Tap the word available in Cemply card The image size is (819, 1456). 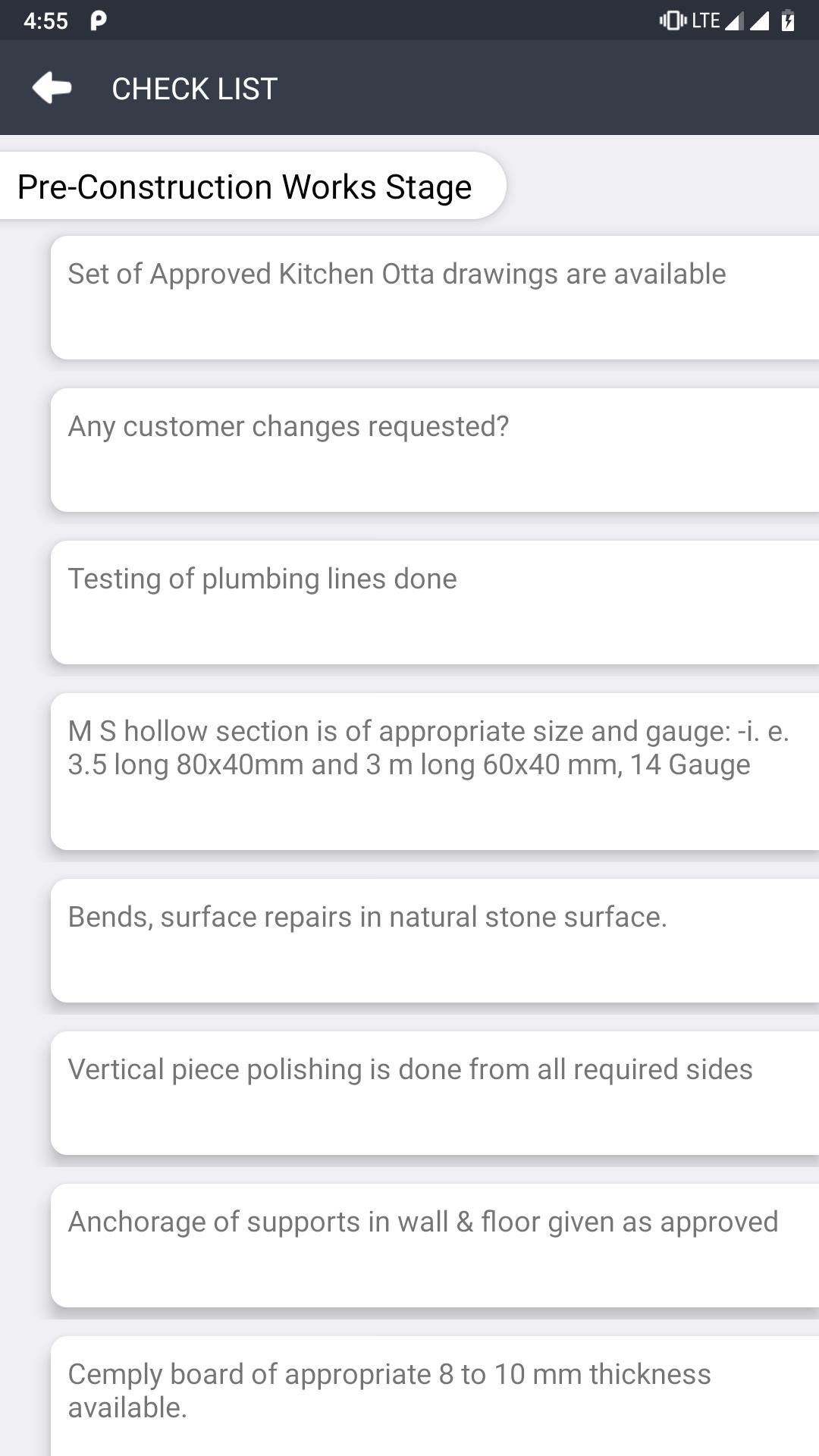coord(127,1407)
